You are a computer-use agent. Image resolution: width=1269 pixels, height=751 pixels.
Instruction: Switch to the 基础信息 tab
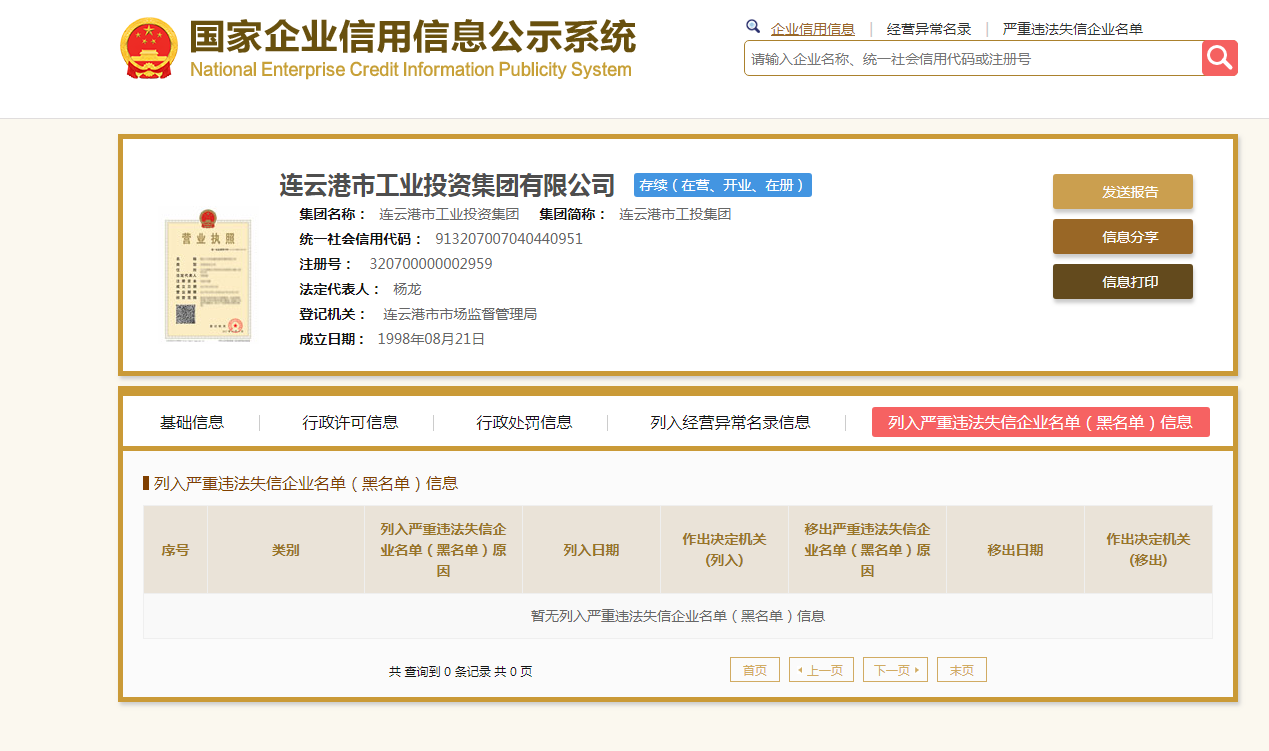pyautogui.click(x=192, y=422)
